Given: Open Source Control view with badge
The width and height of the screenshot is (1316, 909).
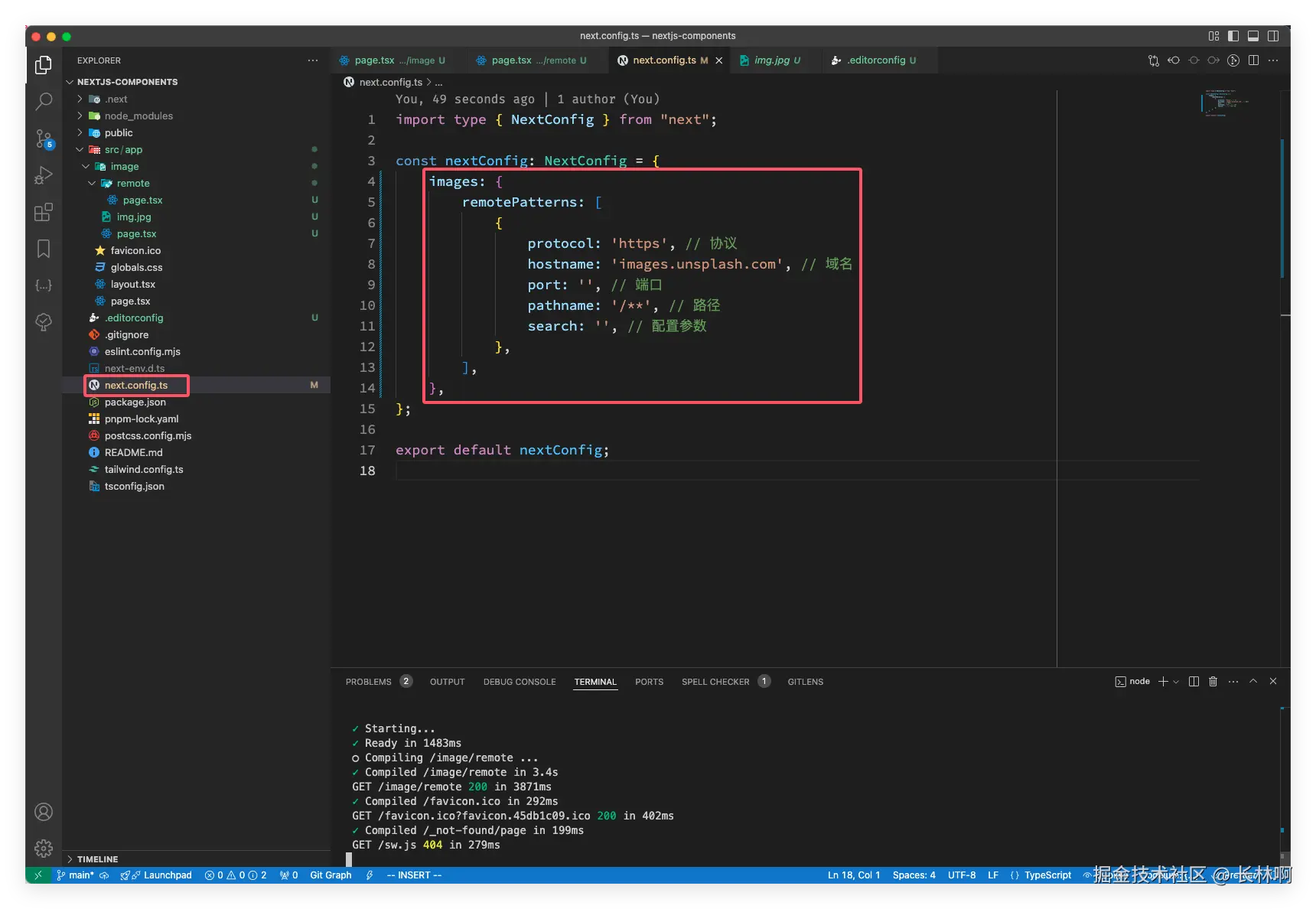Looking at the screenshot, I should [x=44, y=138].
